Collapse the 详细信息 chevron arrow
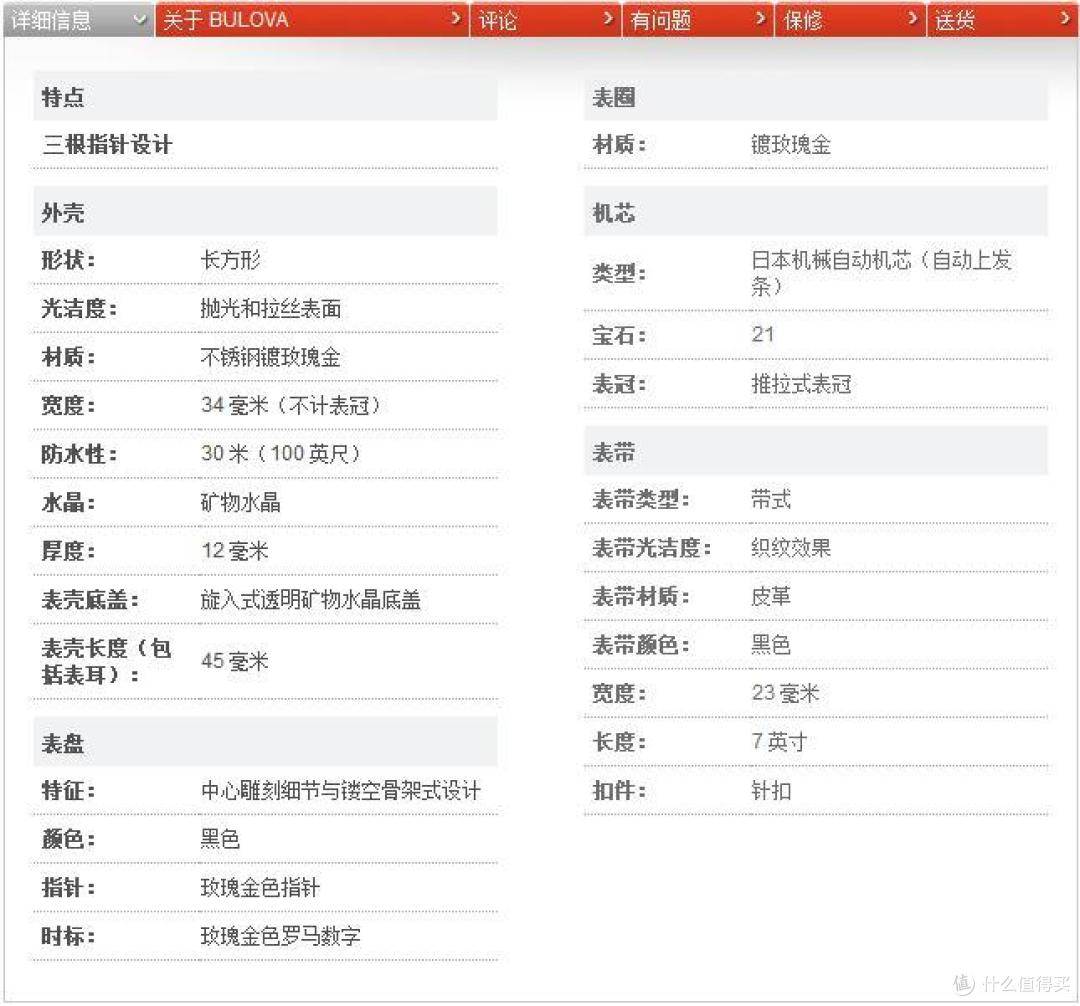Screen dimensions: 1080x1006 coord(140,19)
